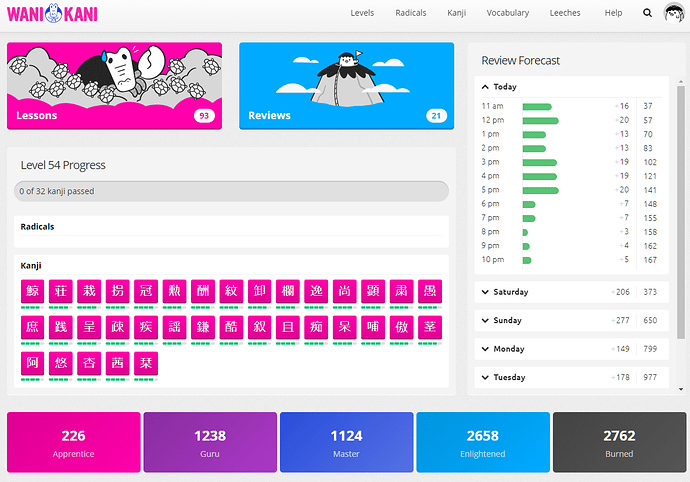Click the 5 pm forecast bar

(540, 191)
